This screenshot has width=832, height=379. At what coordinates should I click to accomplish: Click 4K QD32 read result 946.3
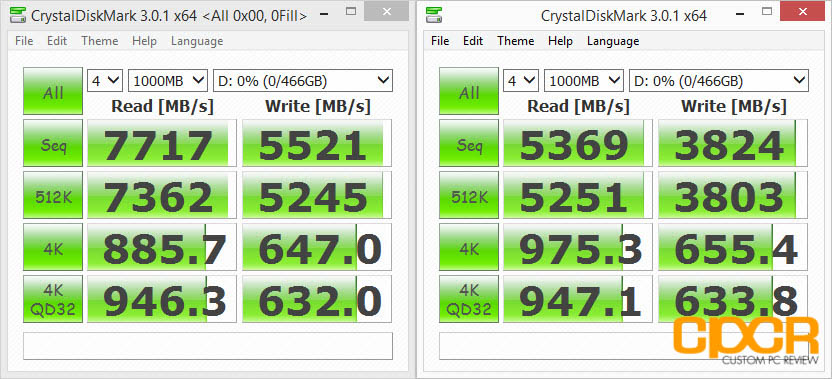[x=162, y=299]
